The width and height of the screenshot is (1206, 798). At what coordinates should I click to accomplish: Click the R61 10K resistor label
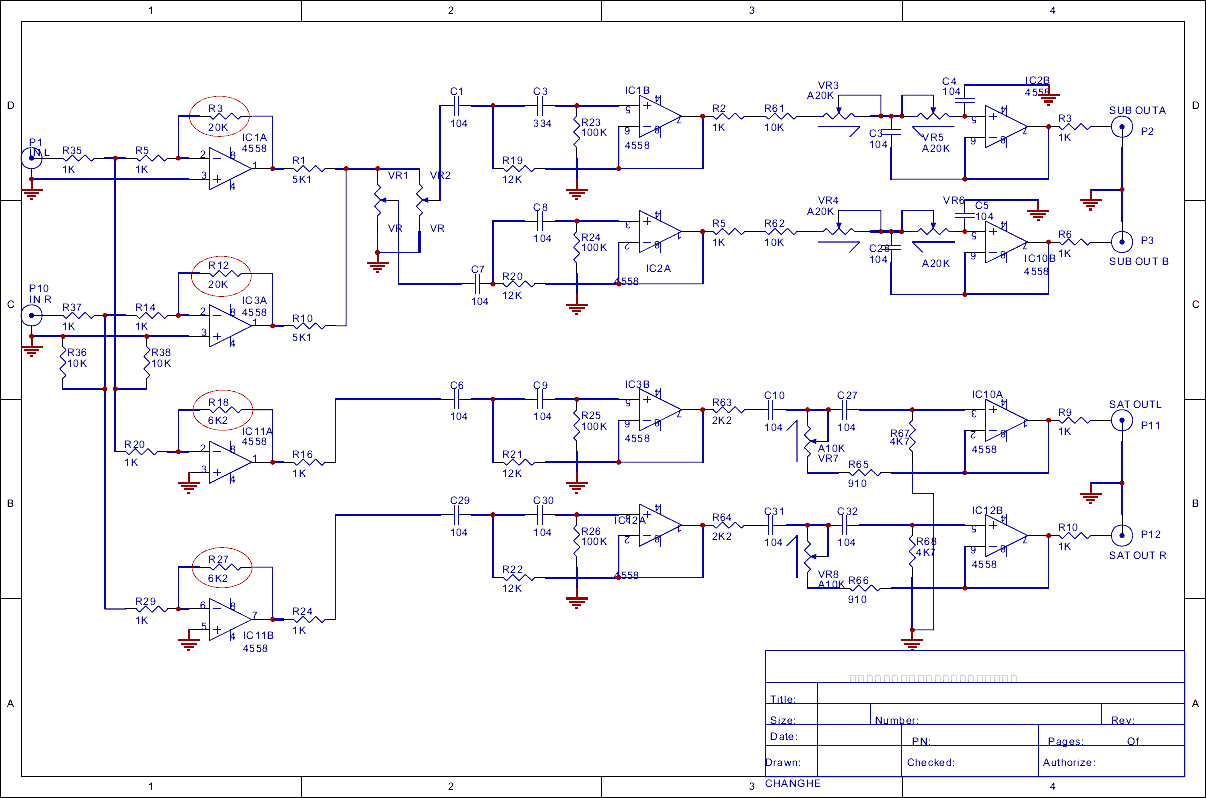(774, 118)
